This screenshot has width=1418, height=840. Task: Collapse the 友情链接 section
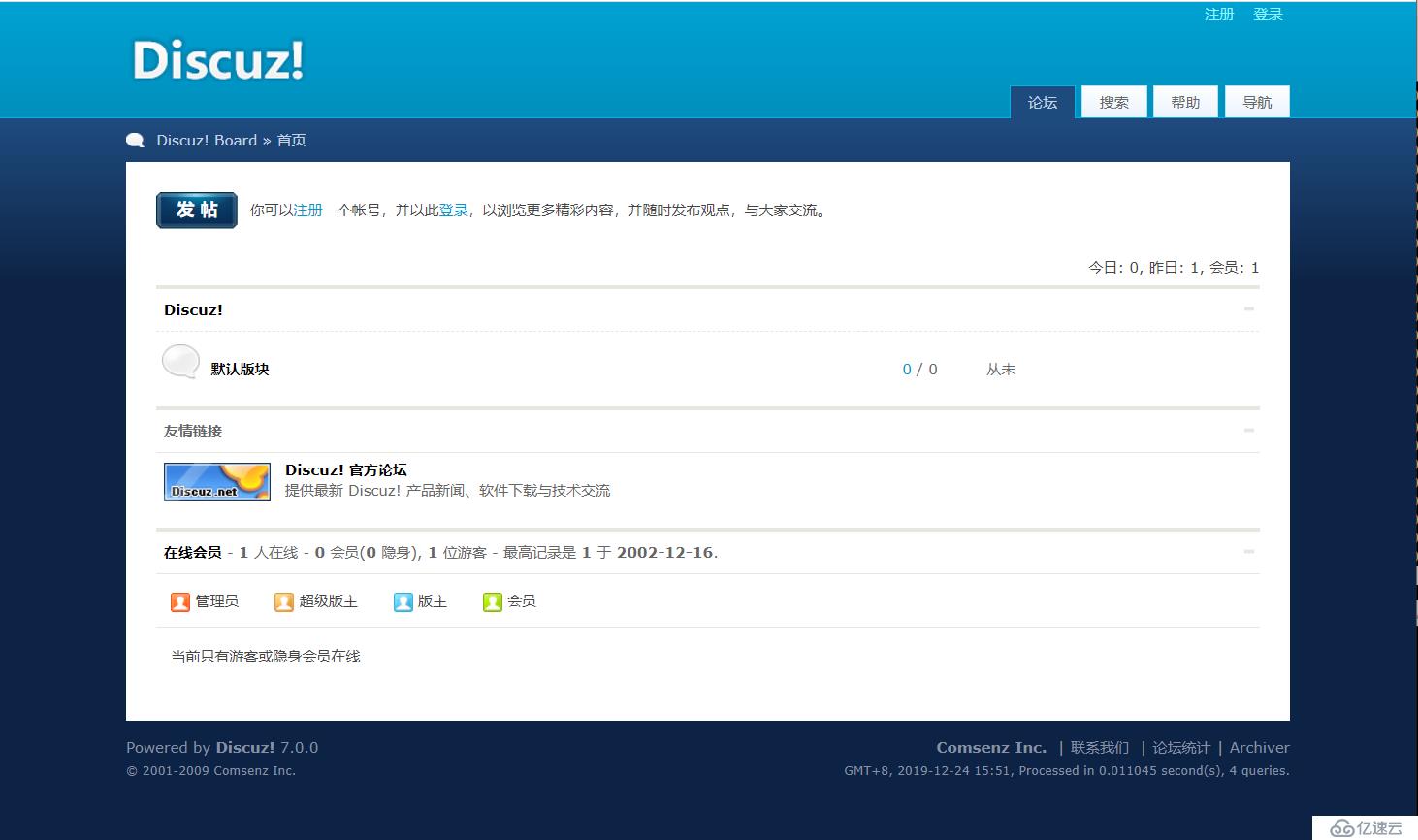(1249, 431)
